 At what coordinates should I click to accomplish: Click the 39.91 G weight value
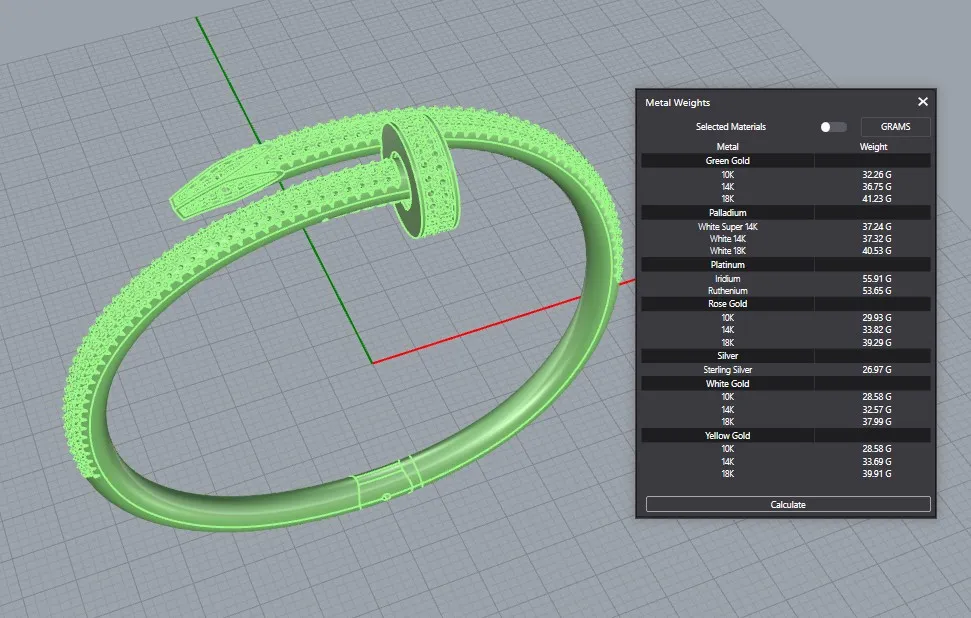tap(877, 474)
